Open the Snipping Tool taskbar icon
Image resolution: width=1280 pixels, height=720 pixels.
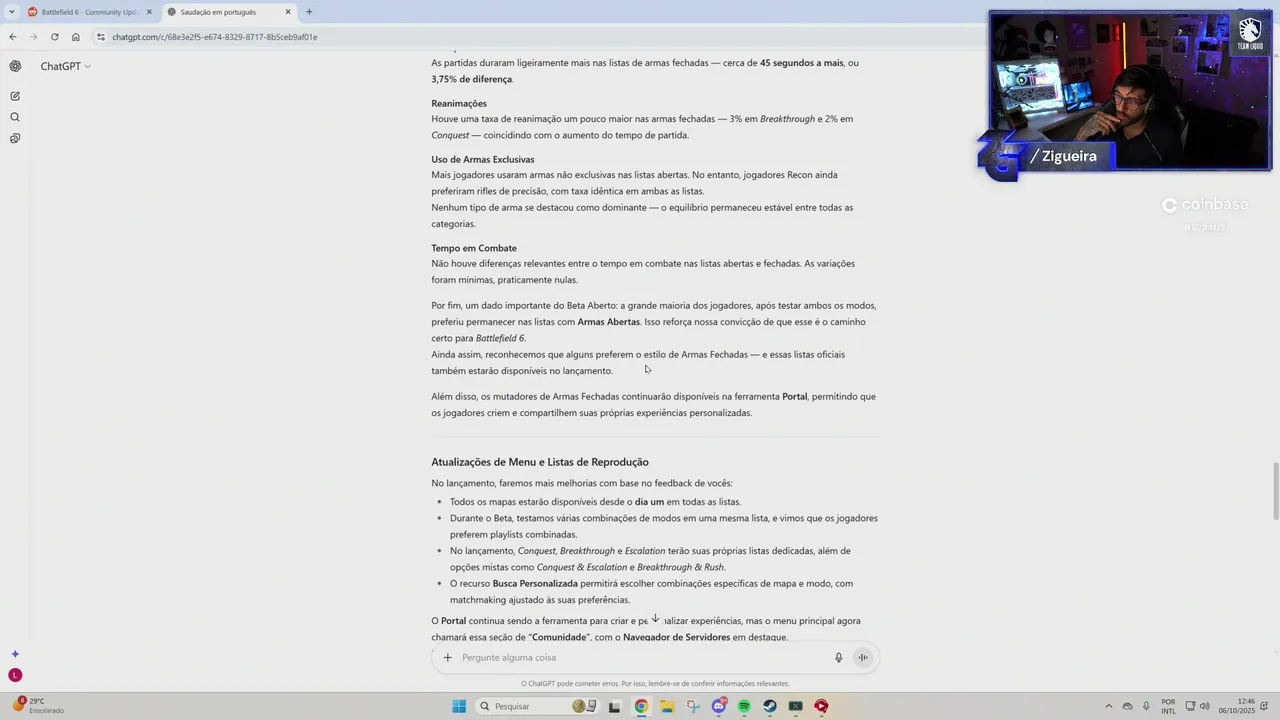(x=693, y=706)
